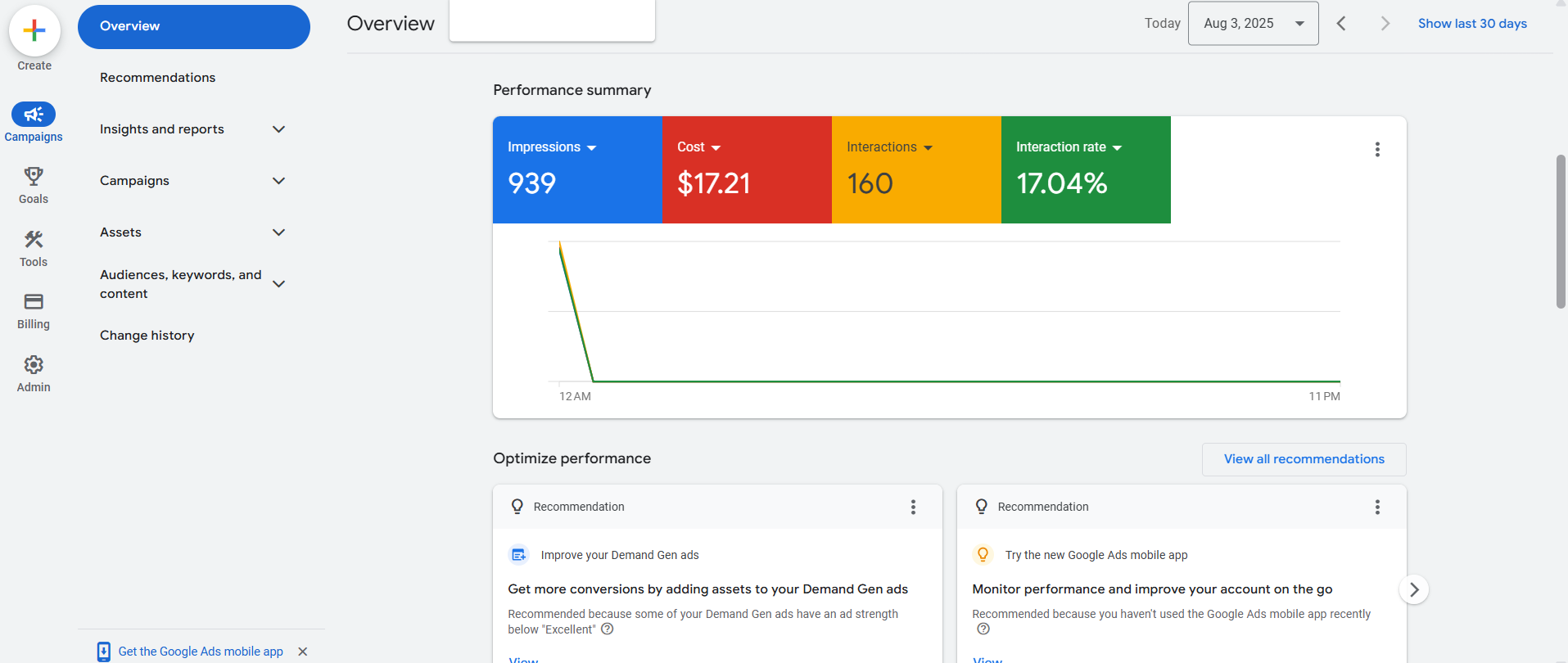Image resolution: width=1568 pixels, height=663 pixels.
Task: Click the Today date label
Action: coord(1163,24)
